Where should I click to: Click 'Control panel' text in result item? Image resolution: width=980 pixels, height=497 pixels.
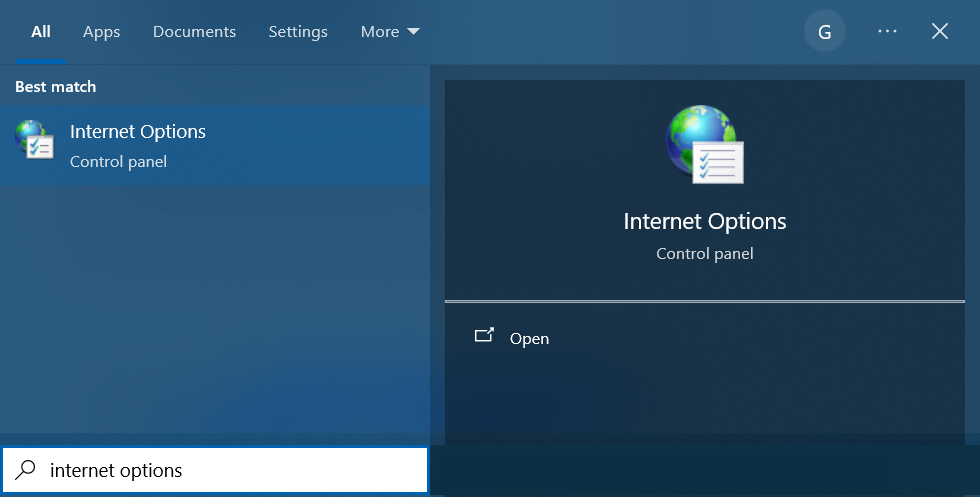click(118, 161)
